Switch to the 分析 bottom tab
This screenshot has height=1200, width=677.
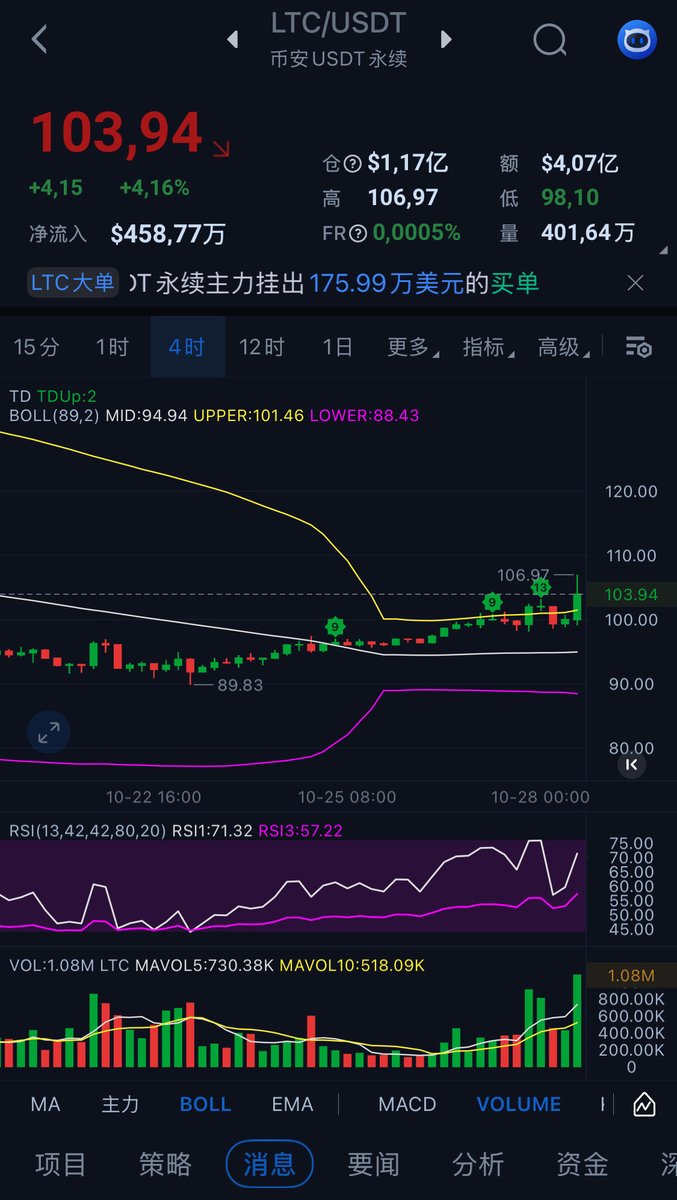coord(478,1164)
